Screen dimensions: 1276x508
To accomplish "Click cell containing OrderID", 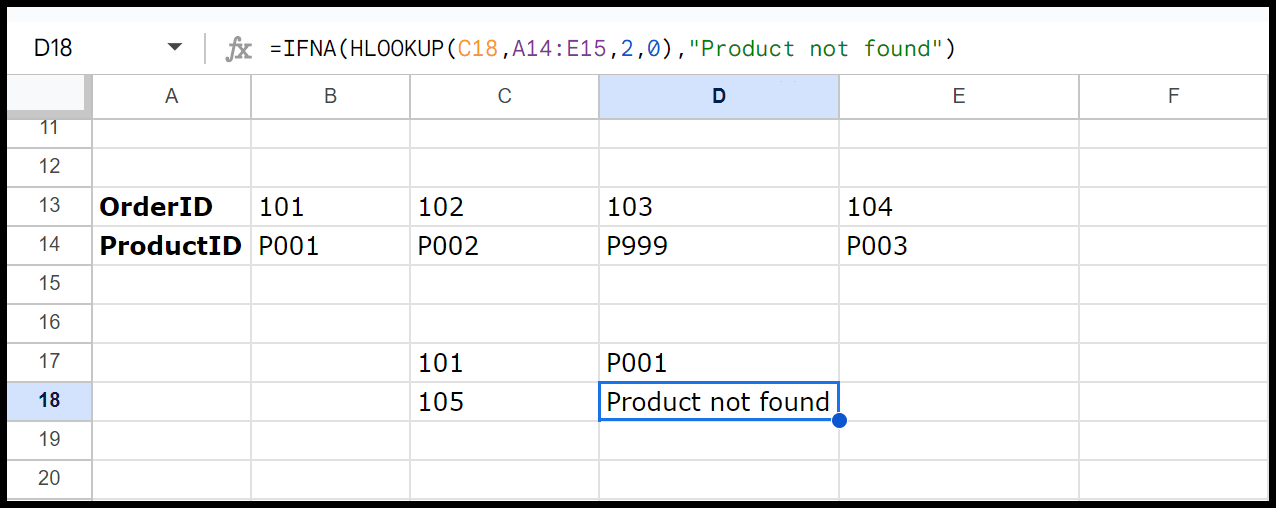I will click(x=171, y=207).
